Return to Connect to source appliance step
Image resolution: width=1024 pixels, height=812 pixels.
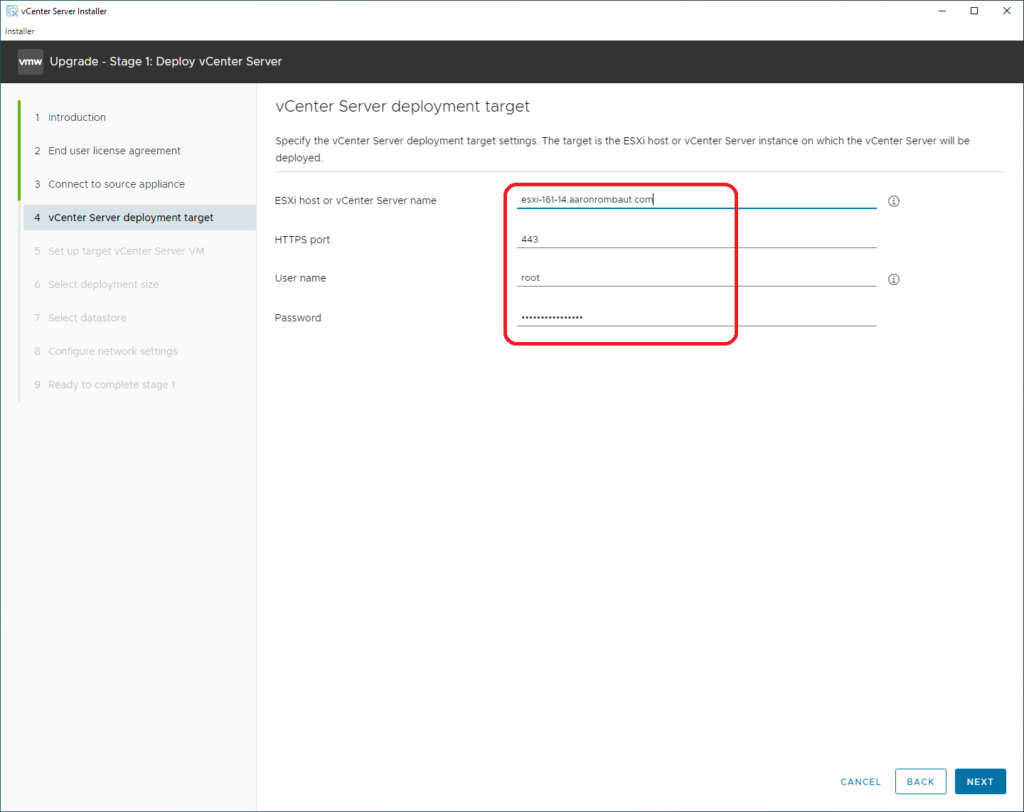click(116, 184)
